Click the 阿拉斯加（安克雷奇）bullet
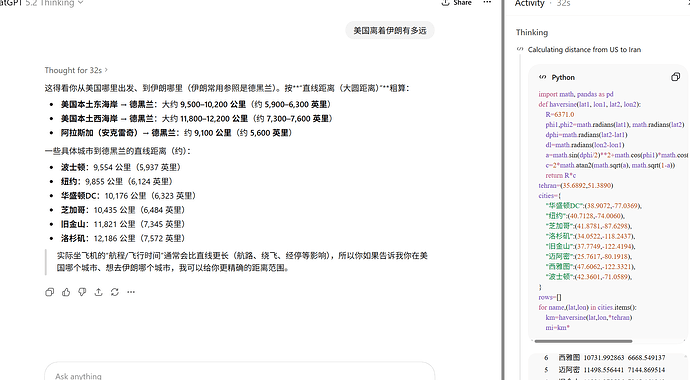The image size is (690, 380). click(177, 133)
